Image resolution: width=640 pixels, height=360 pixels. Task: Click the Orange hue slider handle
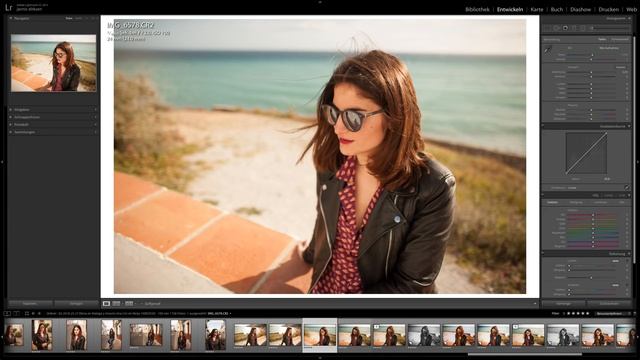(x=593, y=219)
